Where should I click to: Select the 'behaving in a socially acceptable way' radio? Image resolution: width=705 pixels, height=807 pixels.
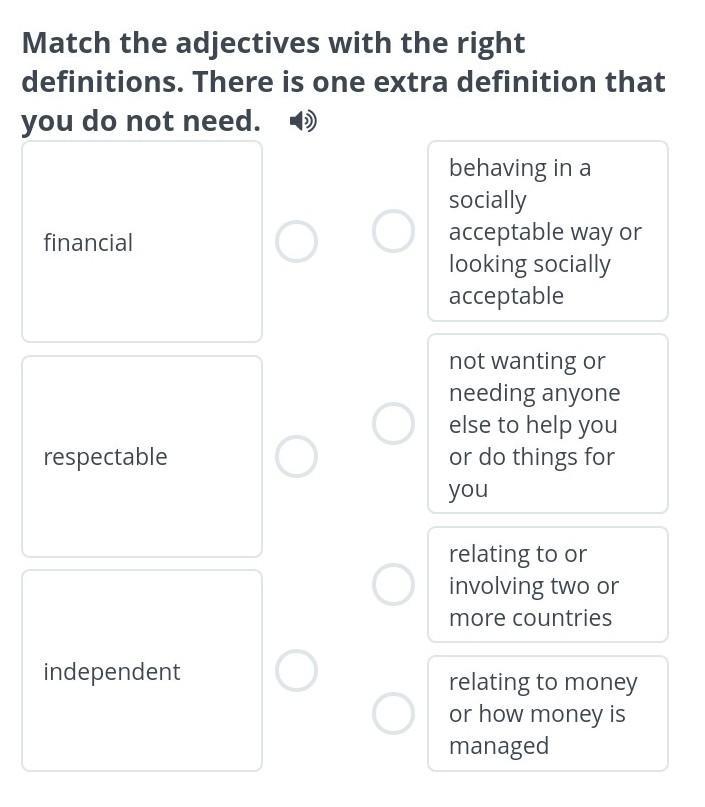393,231
